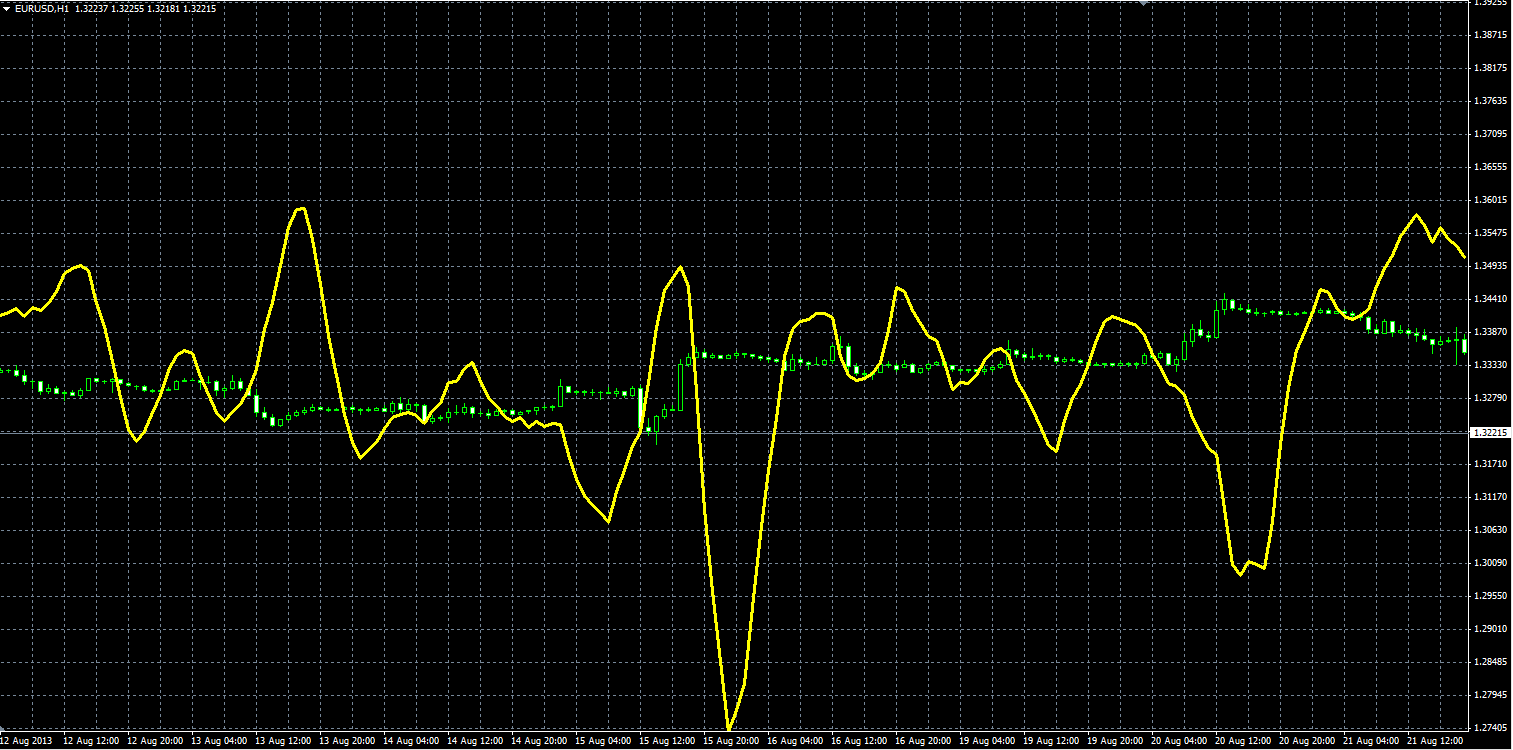
Task: Click the 1.31710 price scale label
Action: click(x=1490, y=464)
